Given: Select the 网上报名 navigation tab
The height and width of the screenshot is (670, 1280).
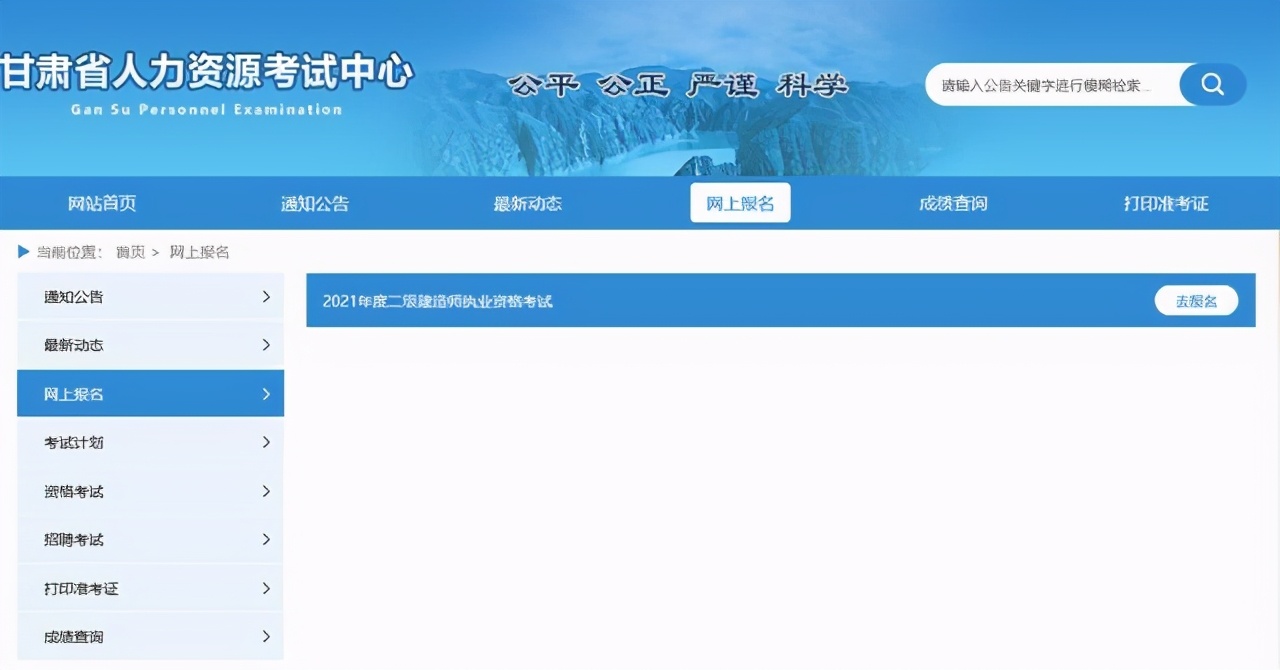Looking at the screenshot, I should click(x=740, y=202).
